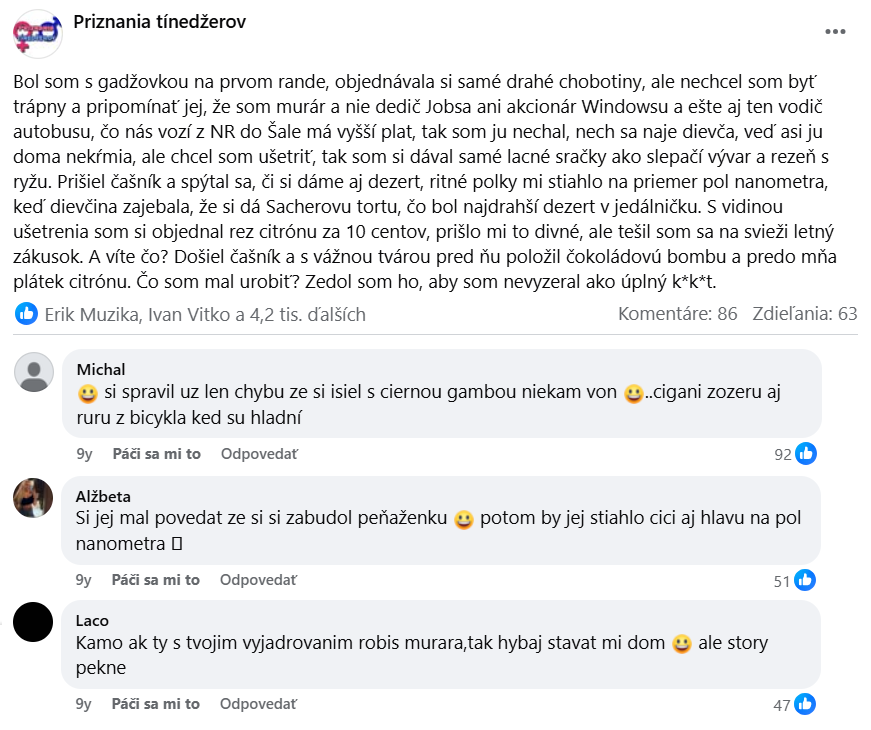Viewport: 871px width, 730px height.
Task: Like Alžbeta's comment with Páči sa mi to
Action: (156, 580)
